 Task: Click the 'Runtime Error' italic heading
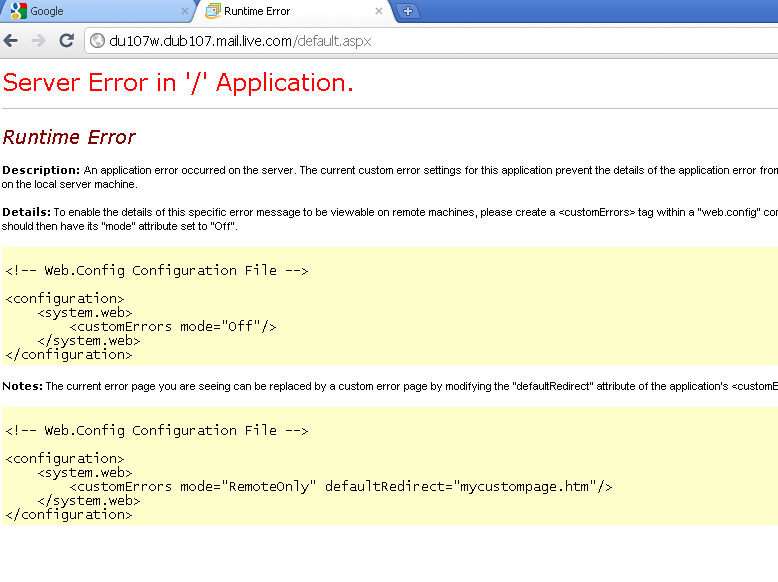click(x=69, y=137)
